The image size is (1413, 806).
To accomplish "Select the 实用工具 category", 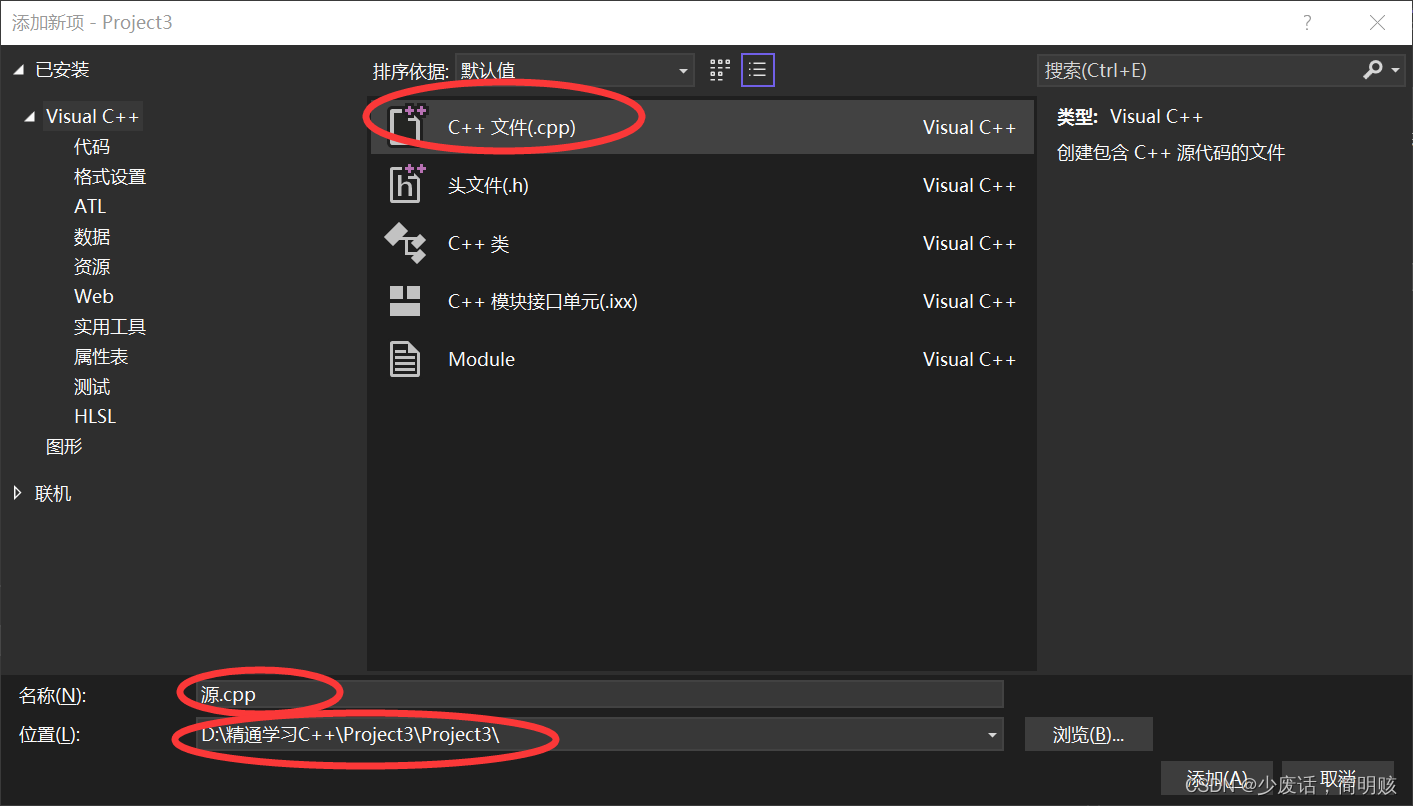I will coord(110,327).
